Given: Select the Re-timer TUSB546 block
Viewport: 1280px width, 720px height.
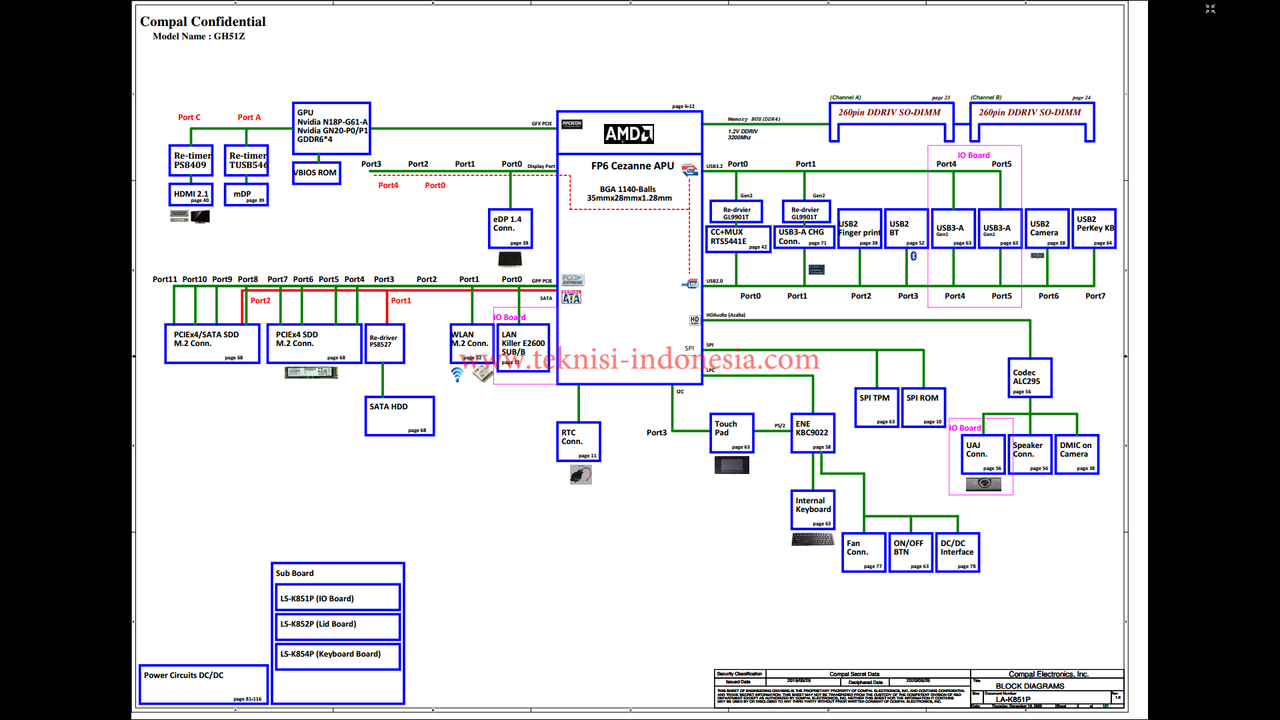Looking at the screenshot, I should [246, 160].
